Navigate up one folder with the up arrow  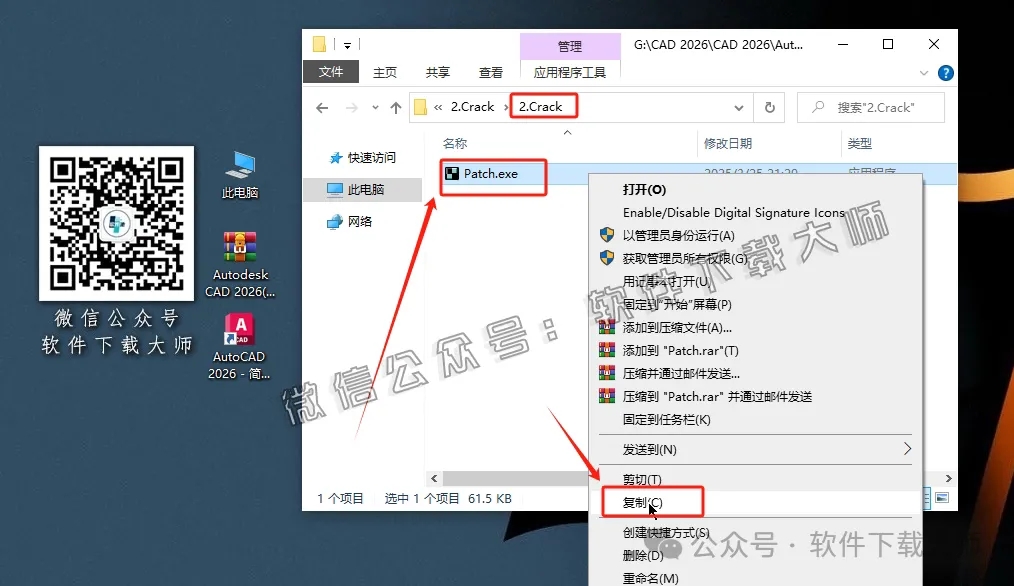[395, 107]
